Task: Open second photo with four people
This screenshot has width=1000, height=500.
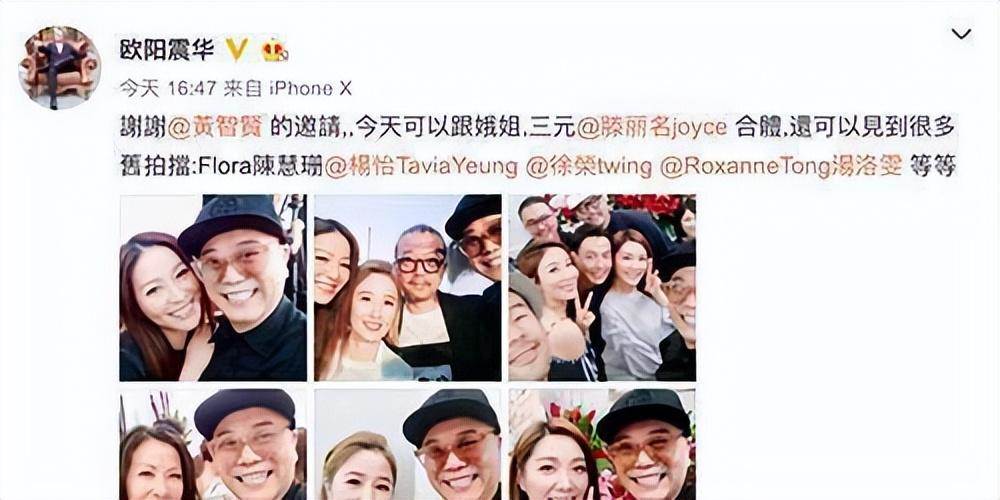Action: [408, 288]
